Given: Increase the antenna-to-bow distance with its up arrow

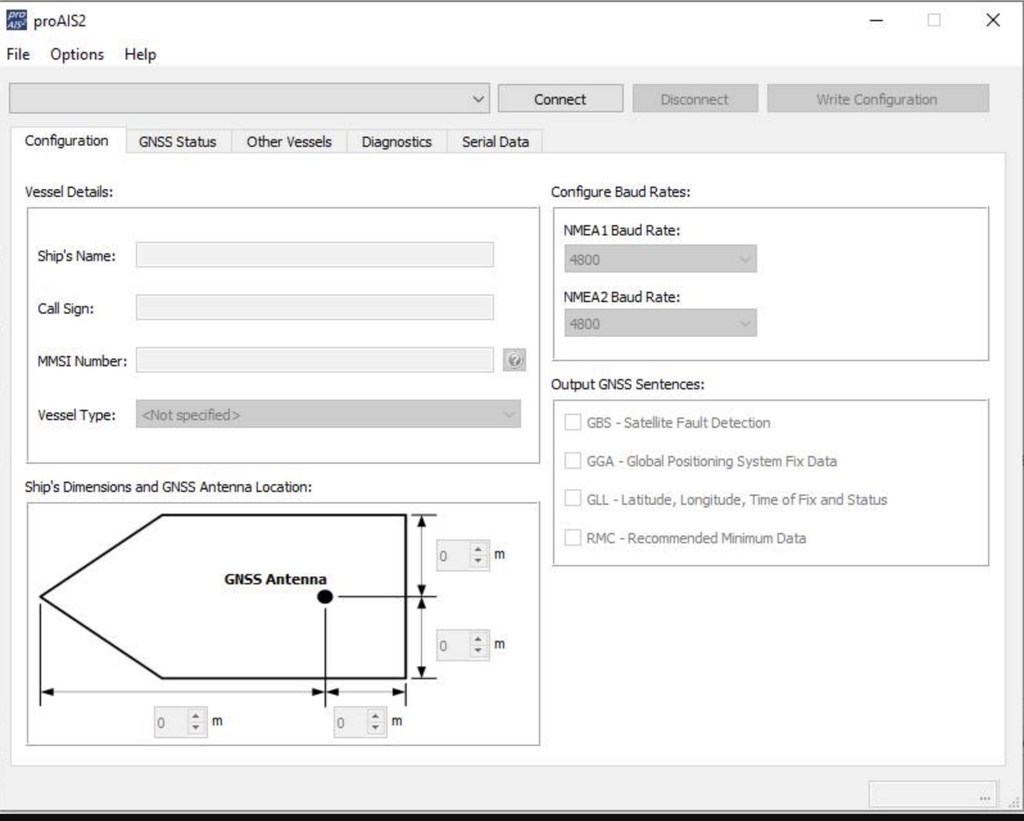Looking at the screenshot, I should [x=196, y=716].
